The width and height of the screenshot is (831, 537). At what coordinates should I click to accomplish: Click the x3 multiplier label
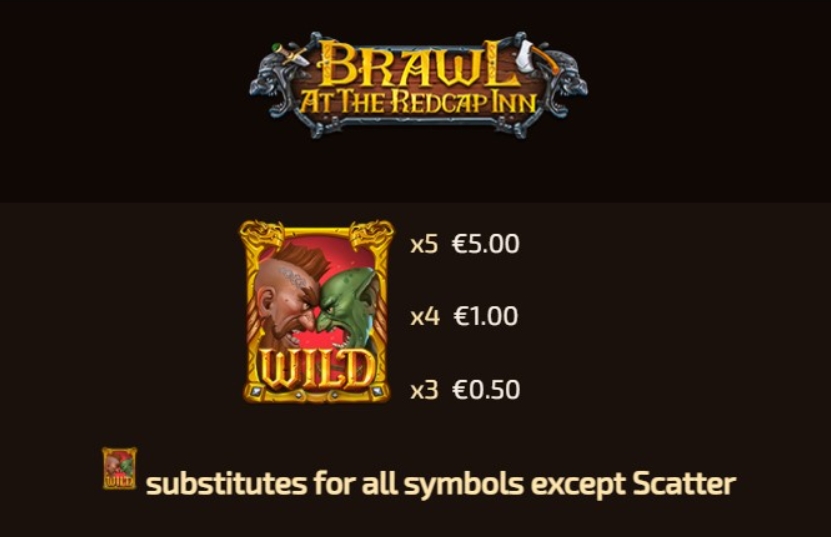424,390
